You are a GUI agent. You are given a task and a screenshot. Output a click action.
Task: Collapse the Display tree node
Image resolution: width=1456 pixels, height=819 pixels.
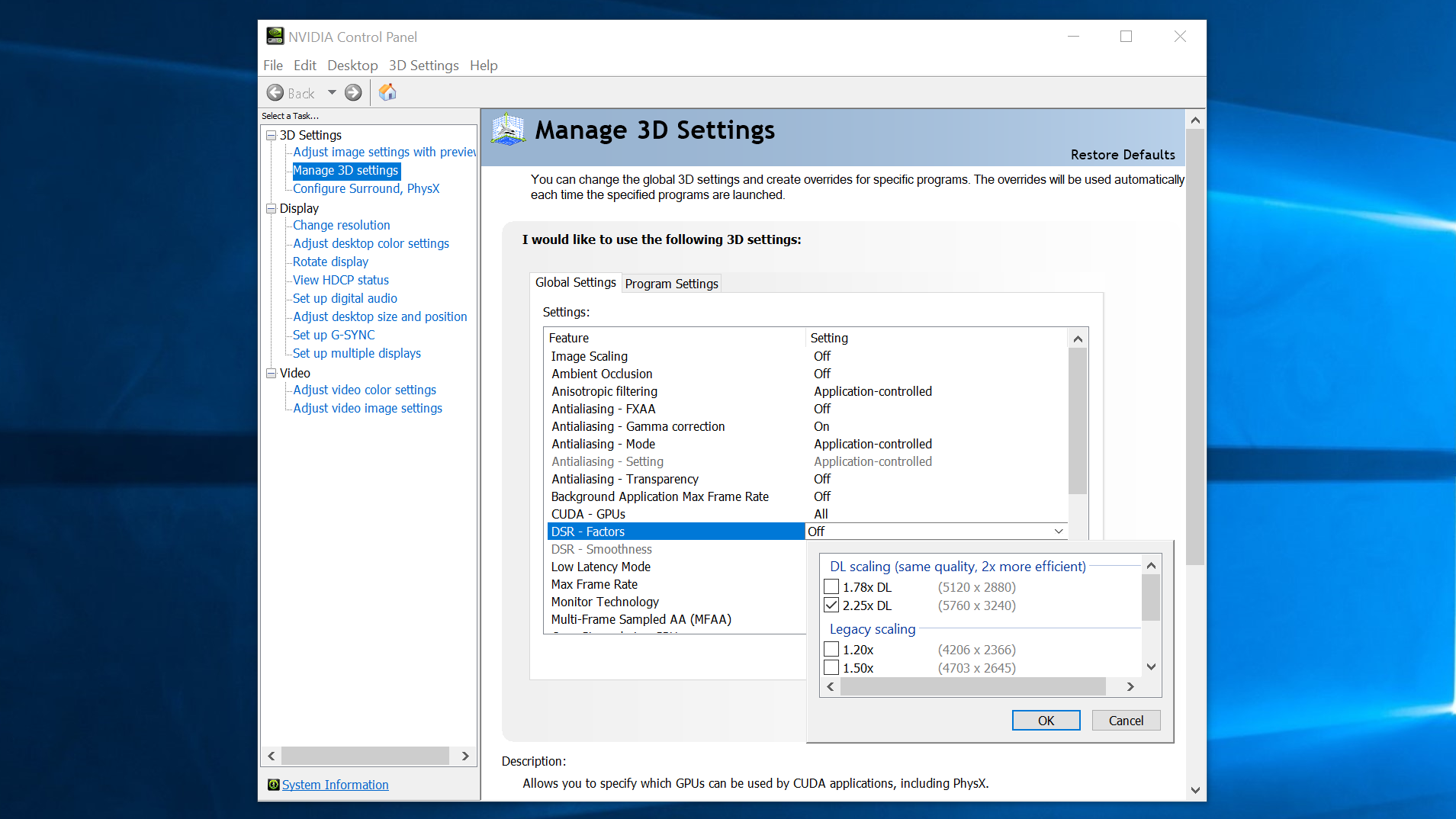pos(271,209)
